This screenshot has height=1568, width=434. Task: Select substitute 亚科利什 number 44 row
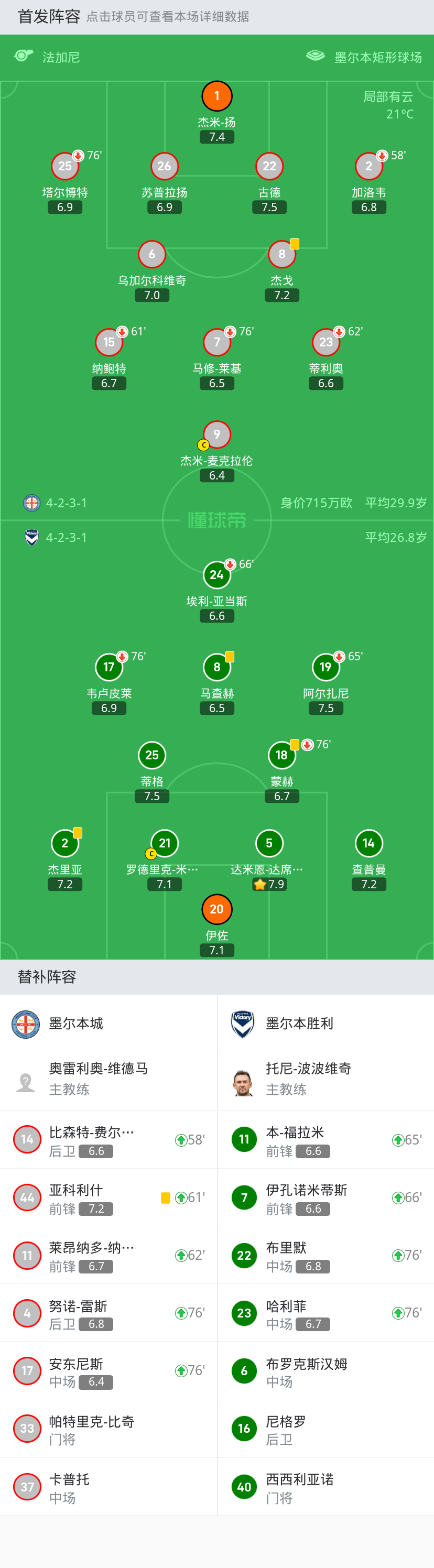(108, 1198)
